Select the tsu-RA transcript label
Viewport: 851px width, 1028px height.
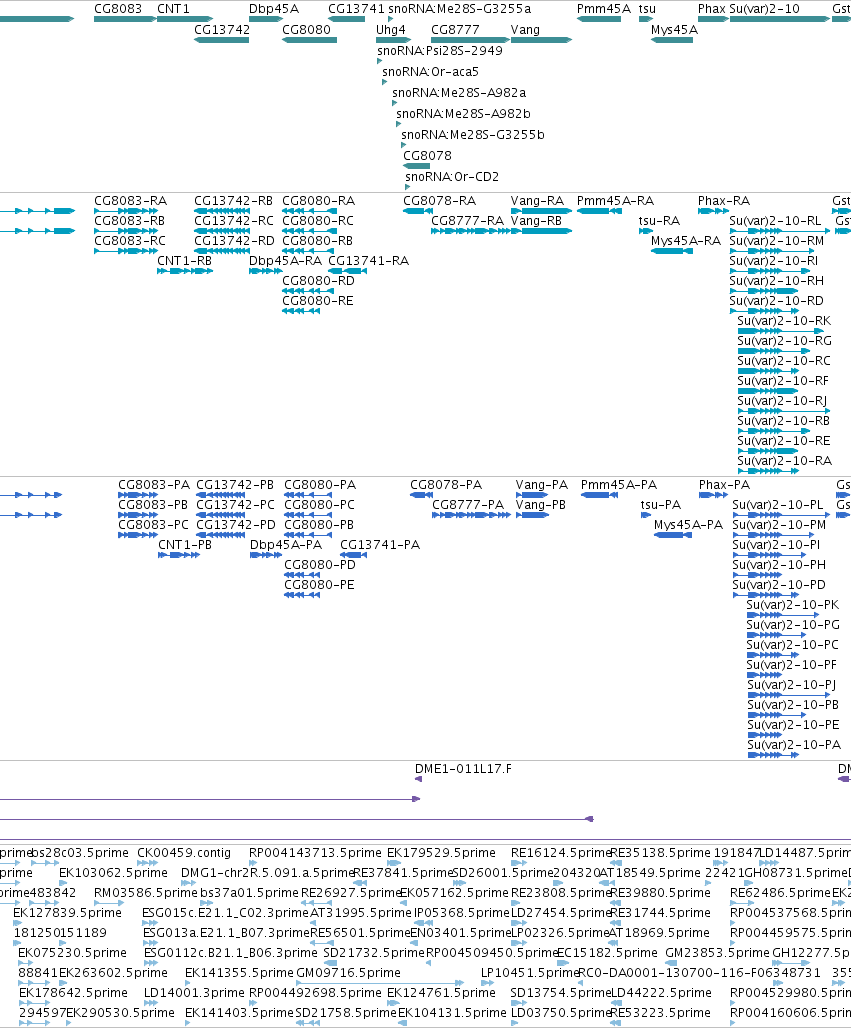[x=659, y=221]
